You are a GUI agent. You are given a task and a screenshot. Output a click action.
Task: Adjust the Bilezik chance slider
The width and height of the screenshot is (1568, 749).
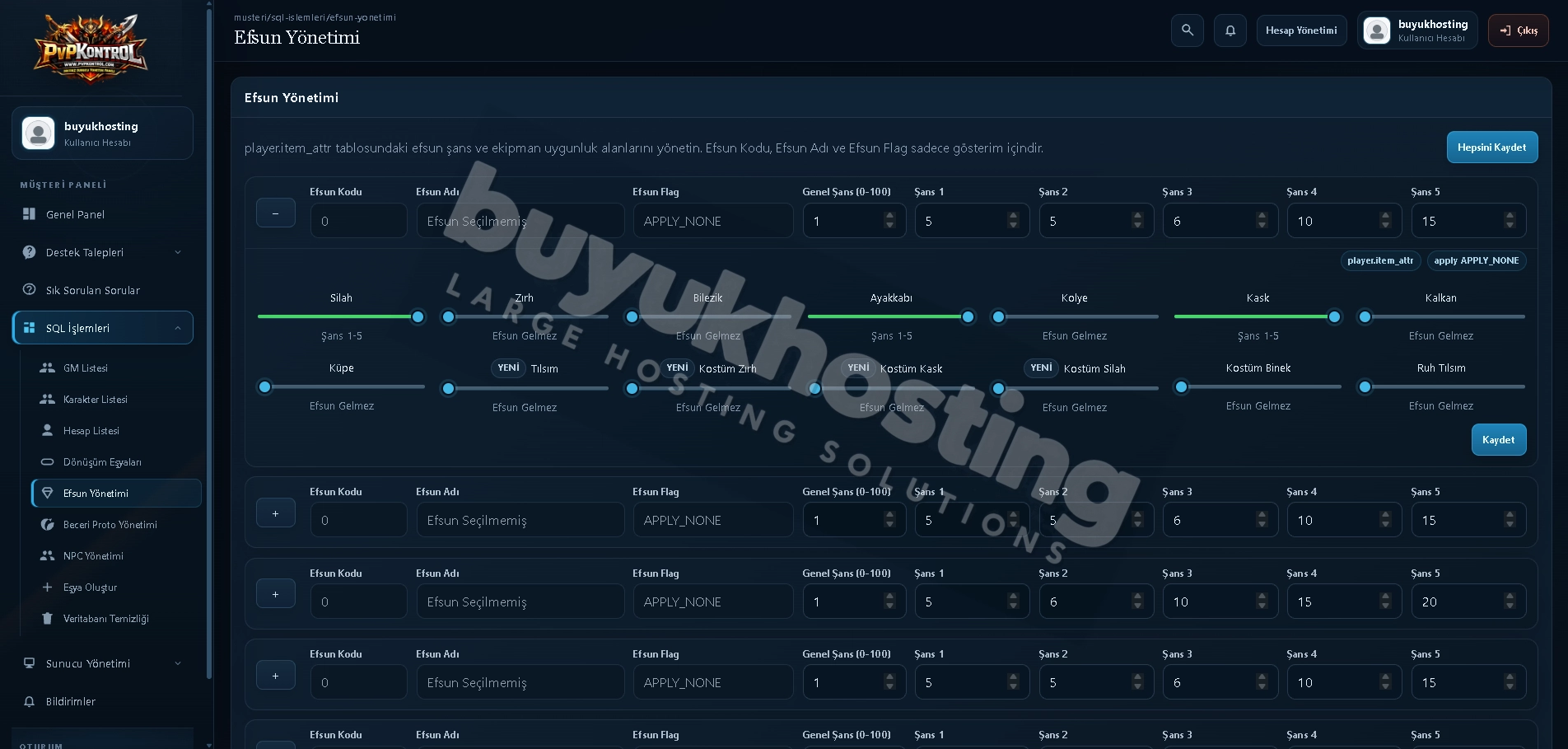pos(708,316)
